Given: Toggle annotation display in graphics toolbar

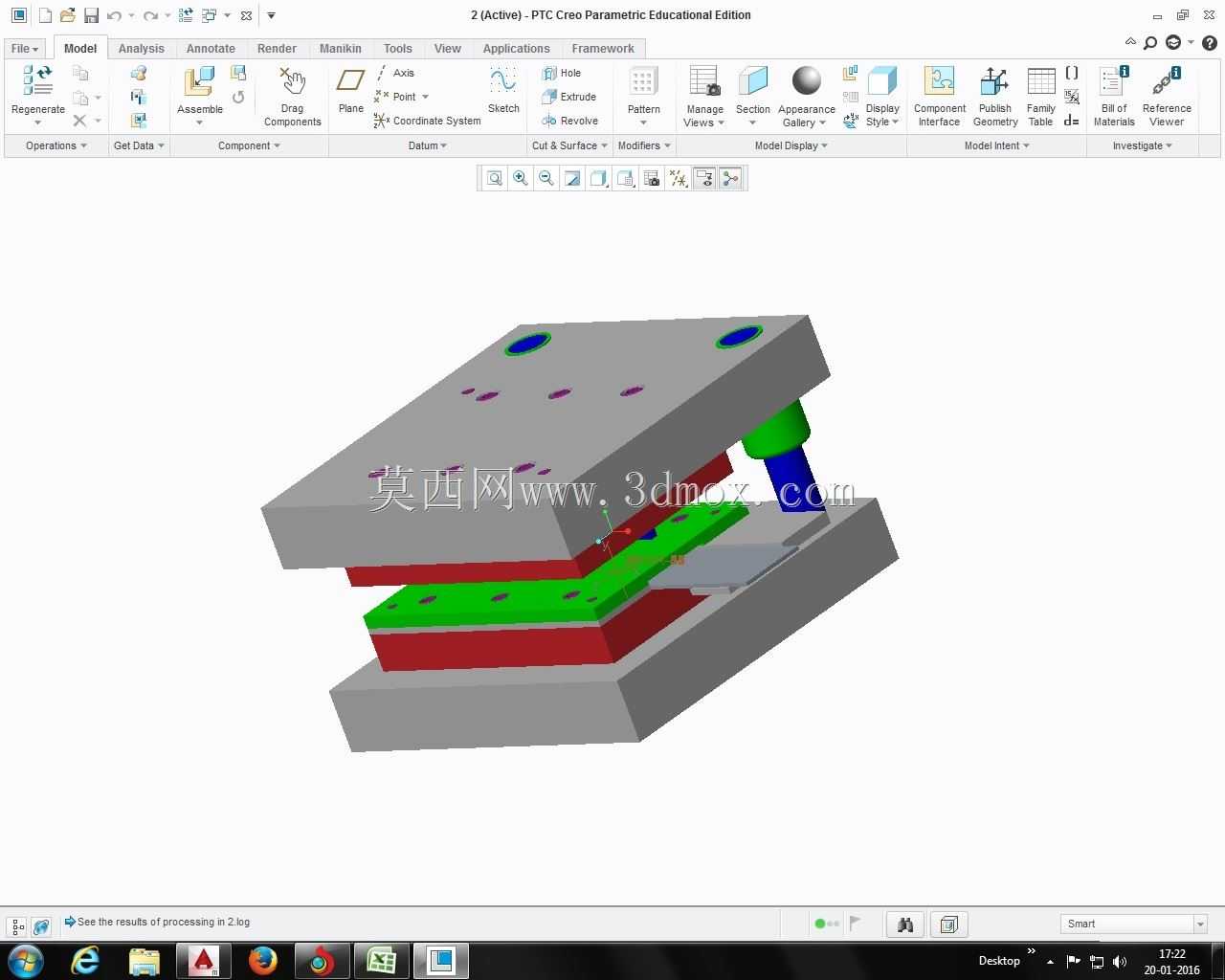Looking at the screenshot, I should 703,178.
